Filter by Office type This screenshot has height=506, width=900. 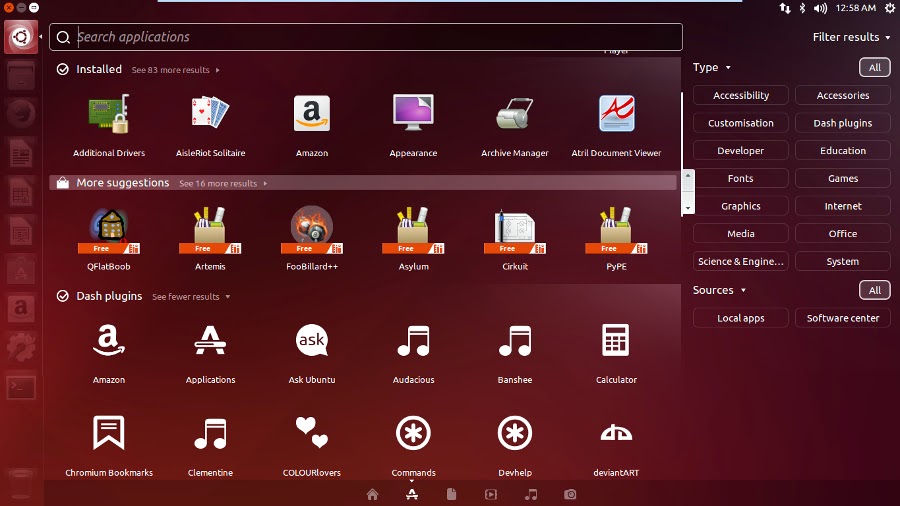843,233
